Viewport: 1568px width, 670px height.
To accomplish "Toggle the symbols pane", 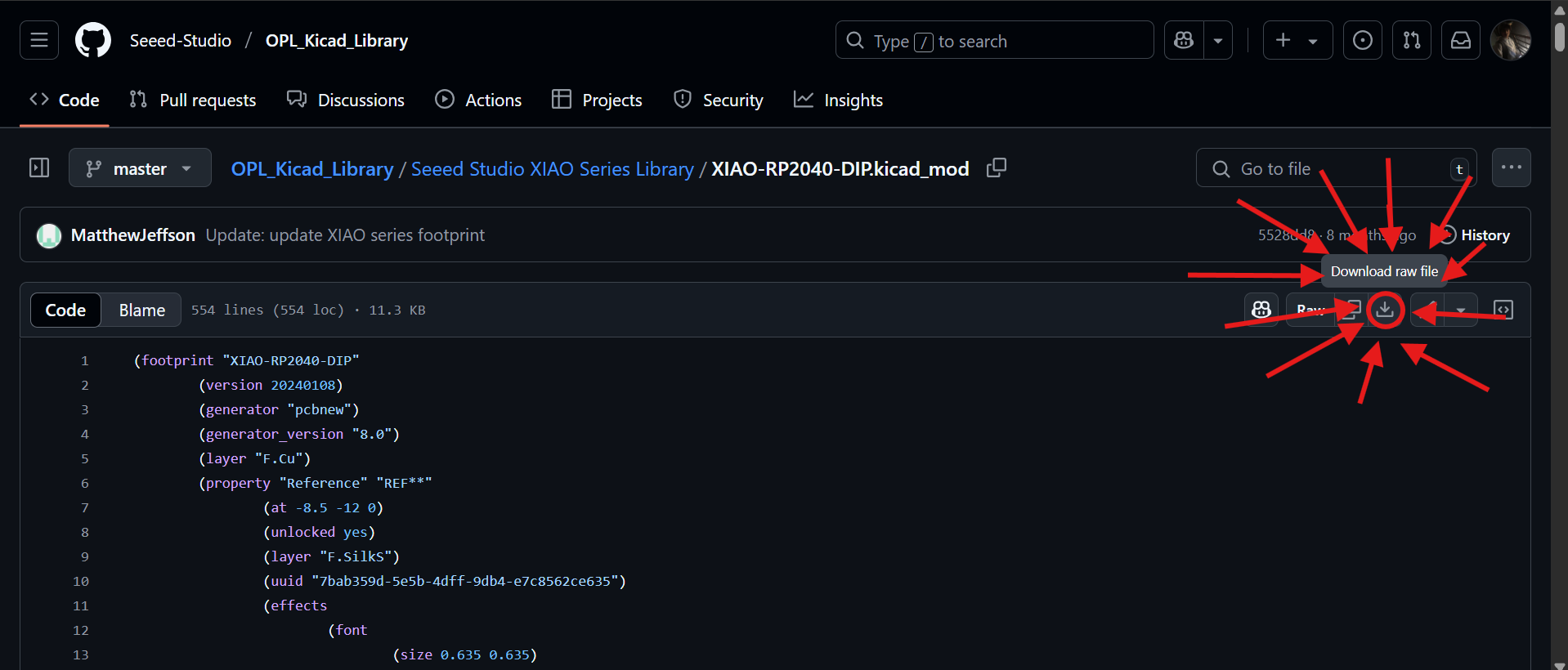I will (x=1503, y=310).
